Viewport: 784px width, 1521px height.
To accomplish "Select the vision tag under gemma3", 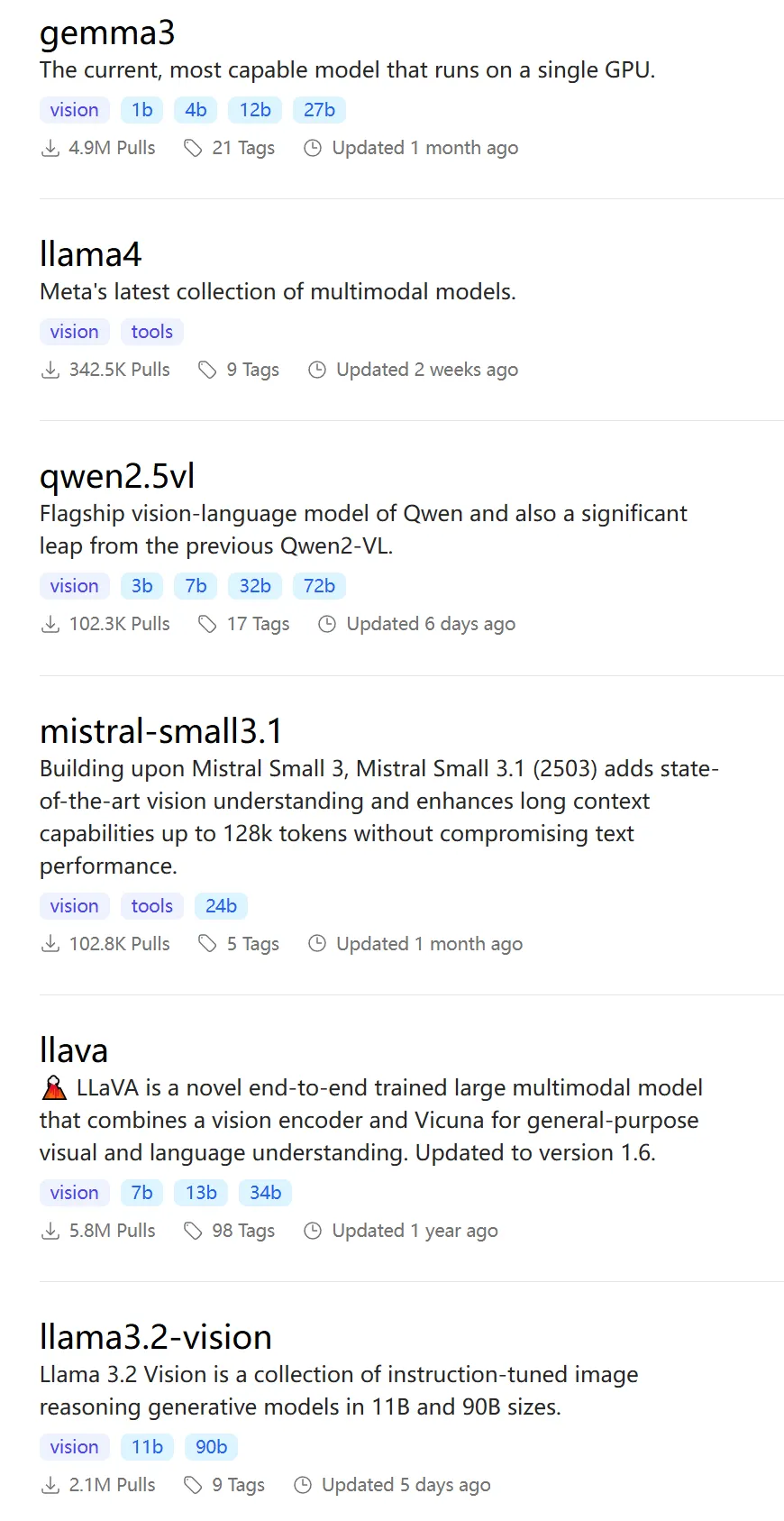I will (74, 109).
